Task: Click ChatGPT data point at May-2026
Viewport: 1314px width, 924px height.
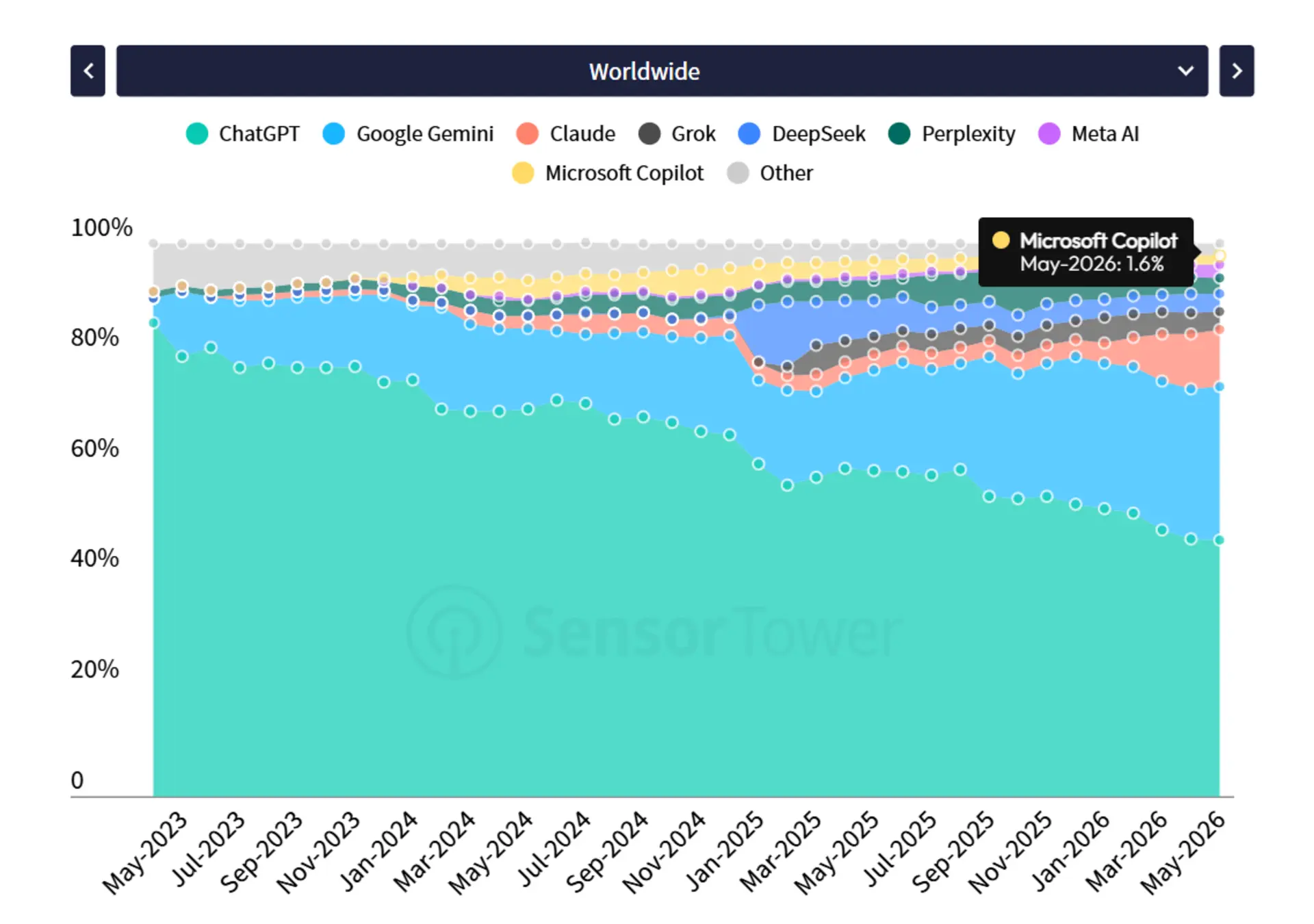Action: [x=1219, y=540]
